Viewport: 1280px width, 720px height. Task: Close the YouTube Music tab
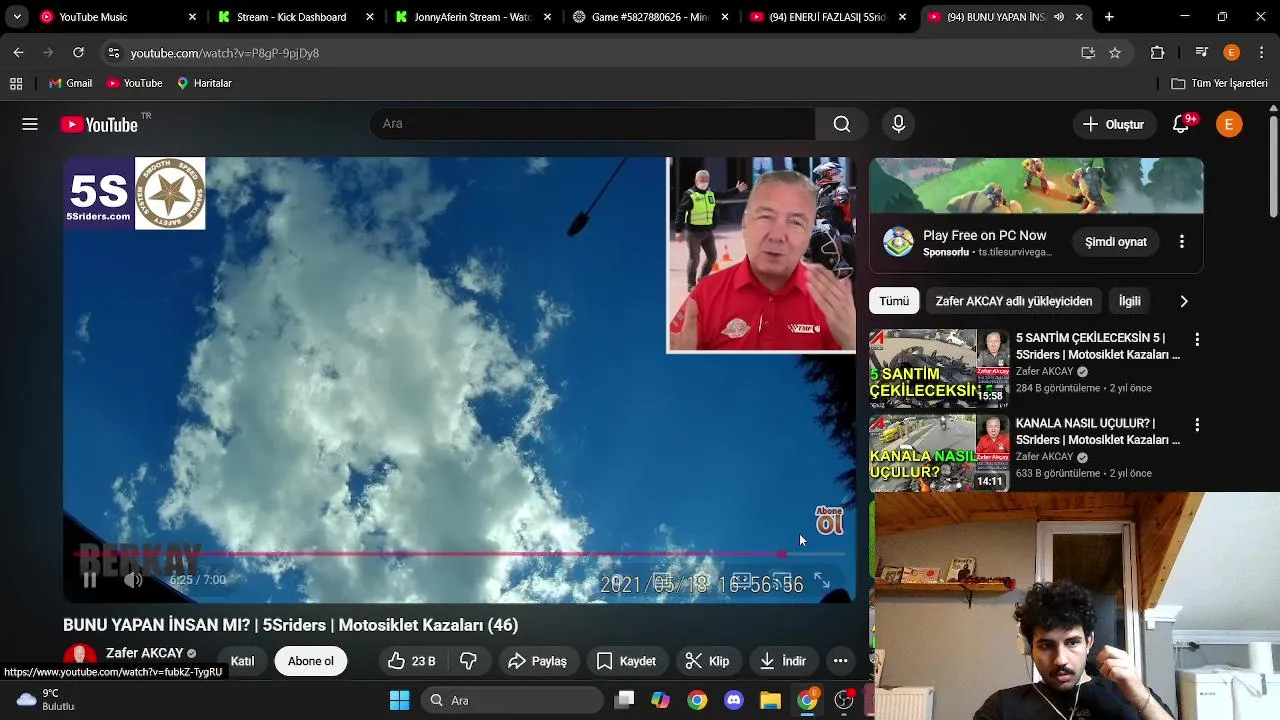click(193, 17)
